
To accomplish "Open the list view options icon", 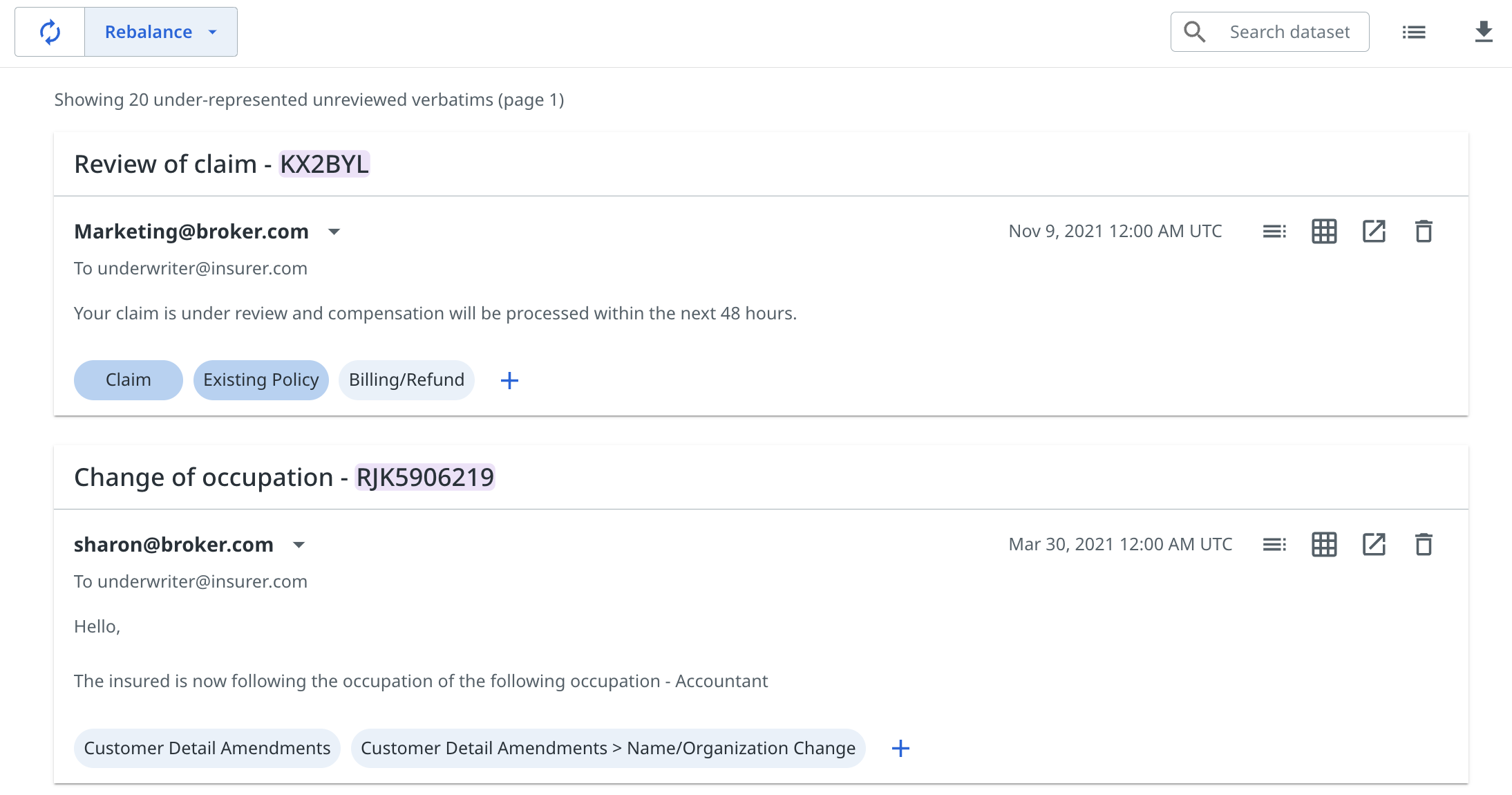I will 1413,32.
